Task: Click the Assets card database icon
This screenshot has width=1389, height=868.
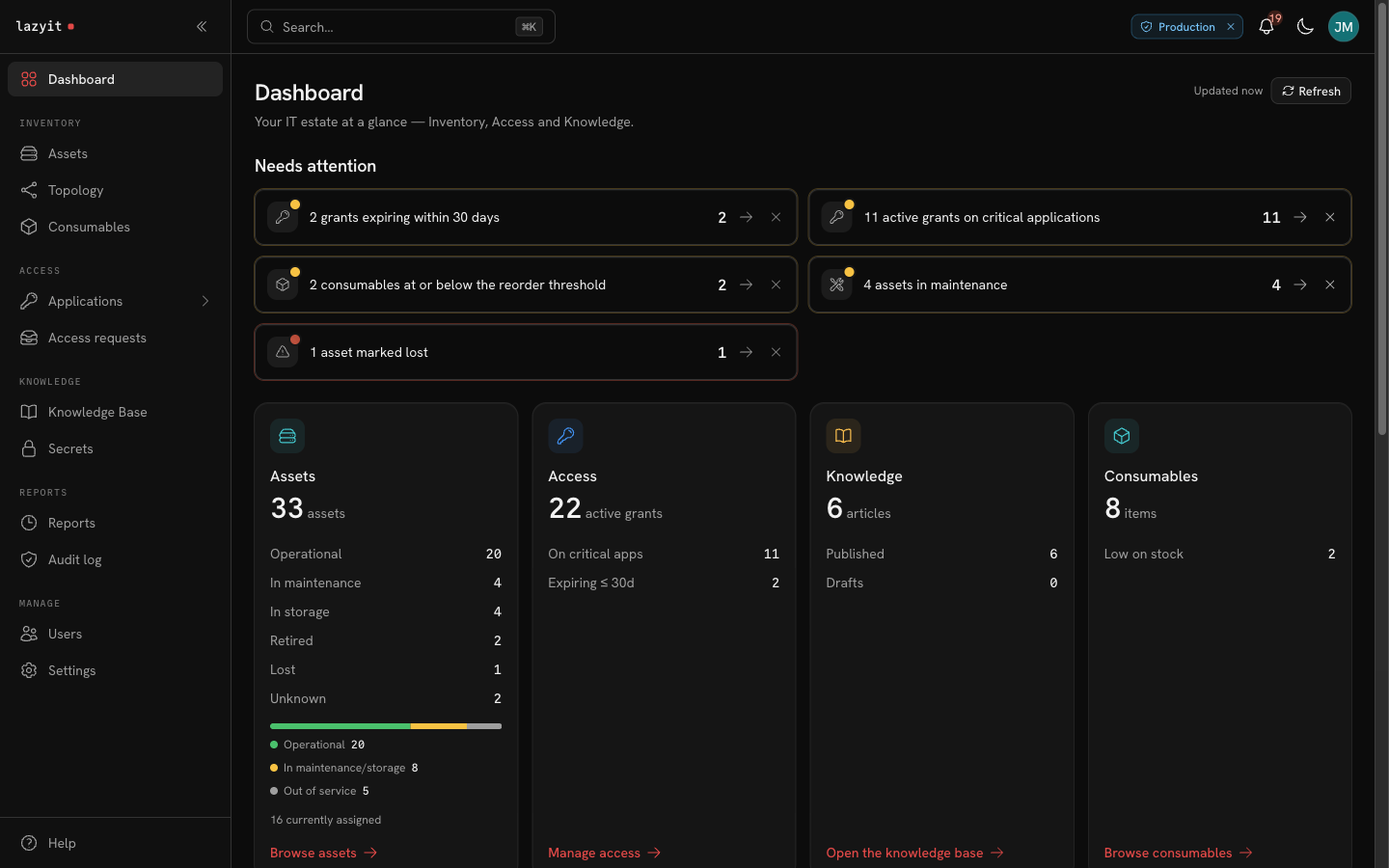Action: [x=287, y=436]
